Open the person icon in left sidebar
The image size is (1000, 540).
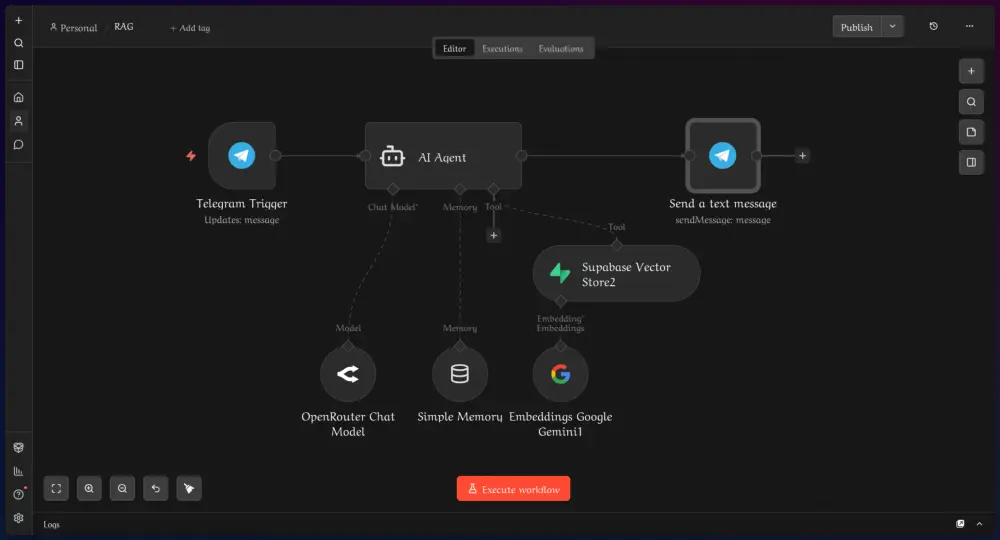(x=18, y=121)
